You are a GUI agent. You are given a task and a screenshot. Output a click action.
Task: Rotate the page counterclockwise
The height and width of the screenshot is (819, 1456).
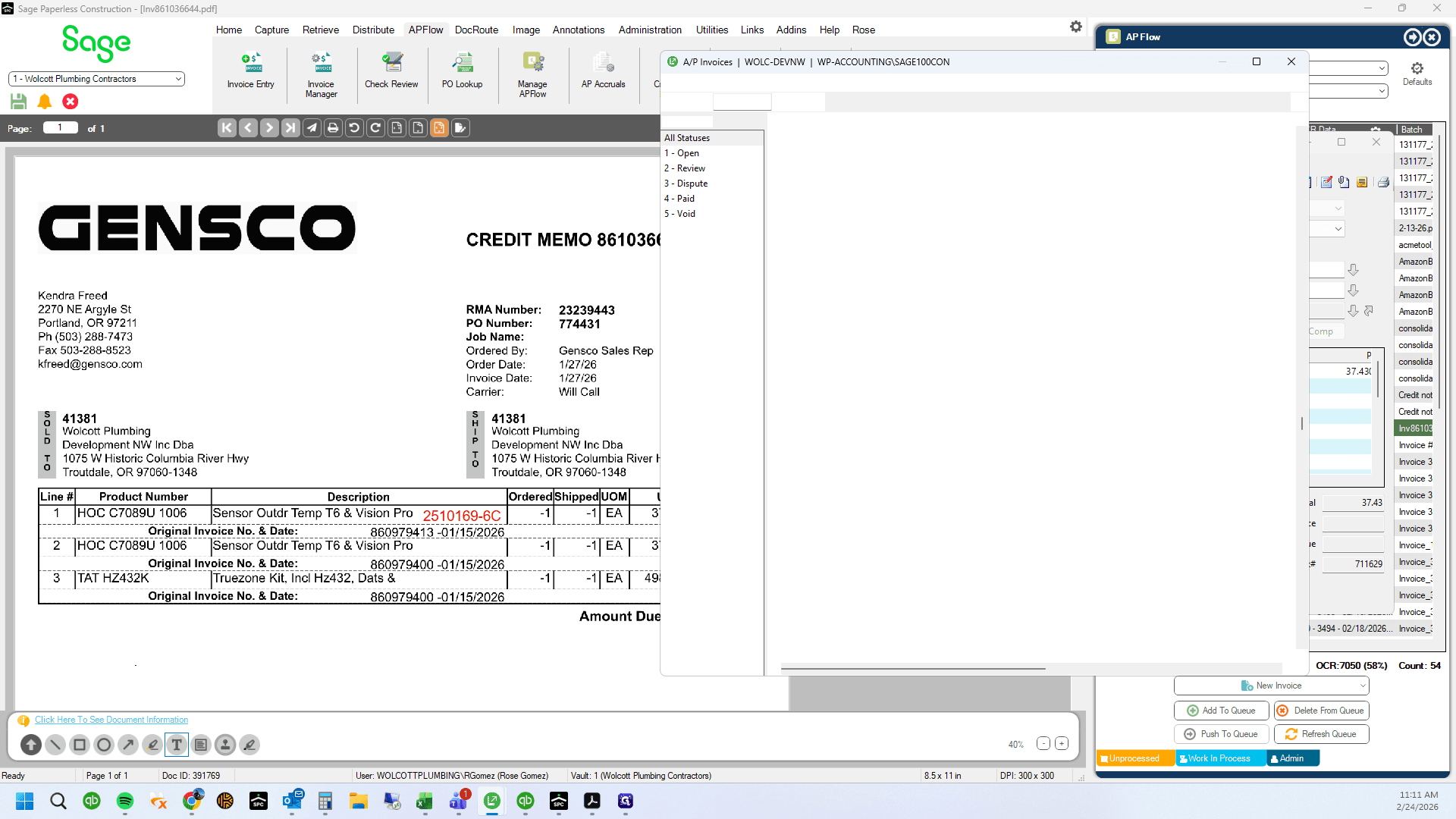pyautogui.click(x=354, y=128)
